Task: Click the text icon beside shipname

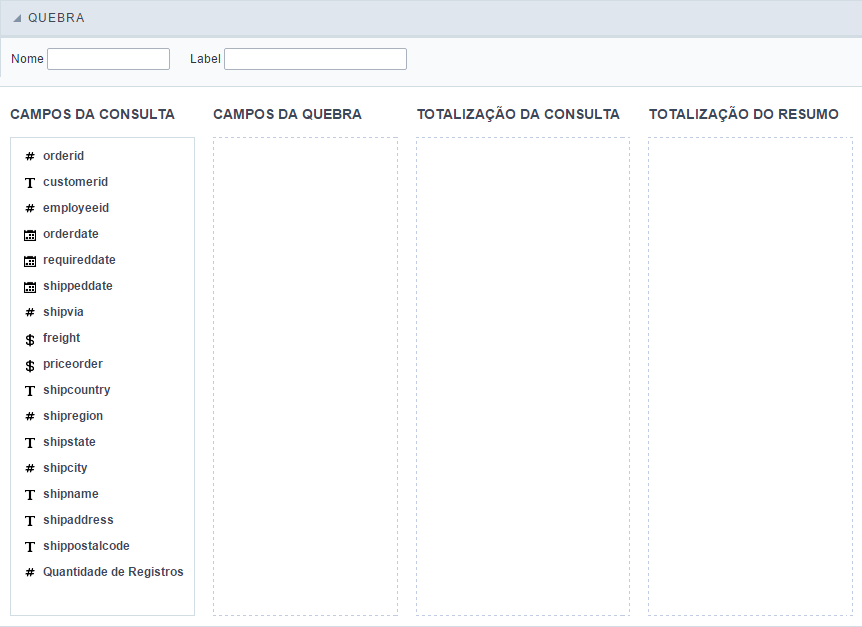Action: pyautogui.click(x=30, y=495)
